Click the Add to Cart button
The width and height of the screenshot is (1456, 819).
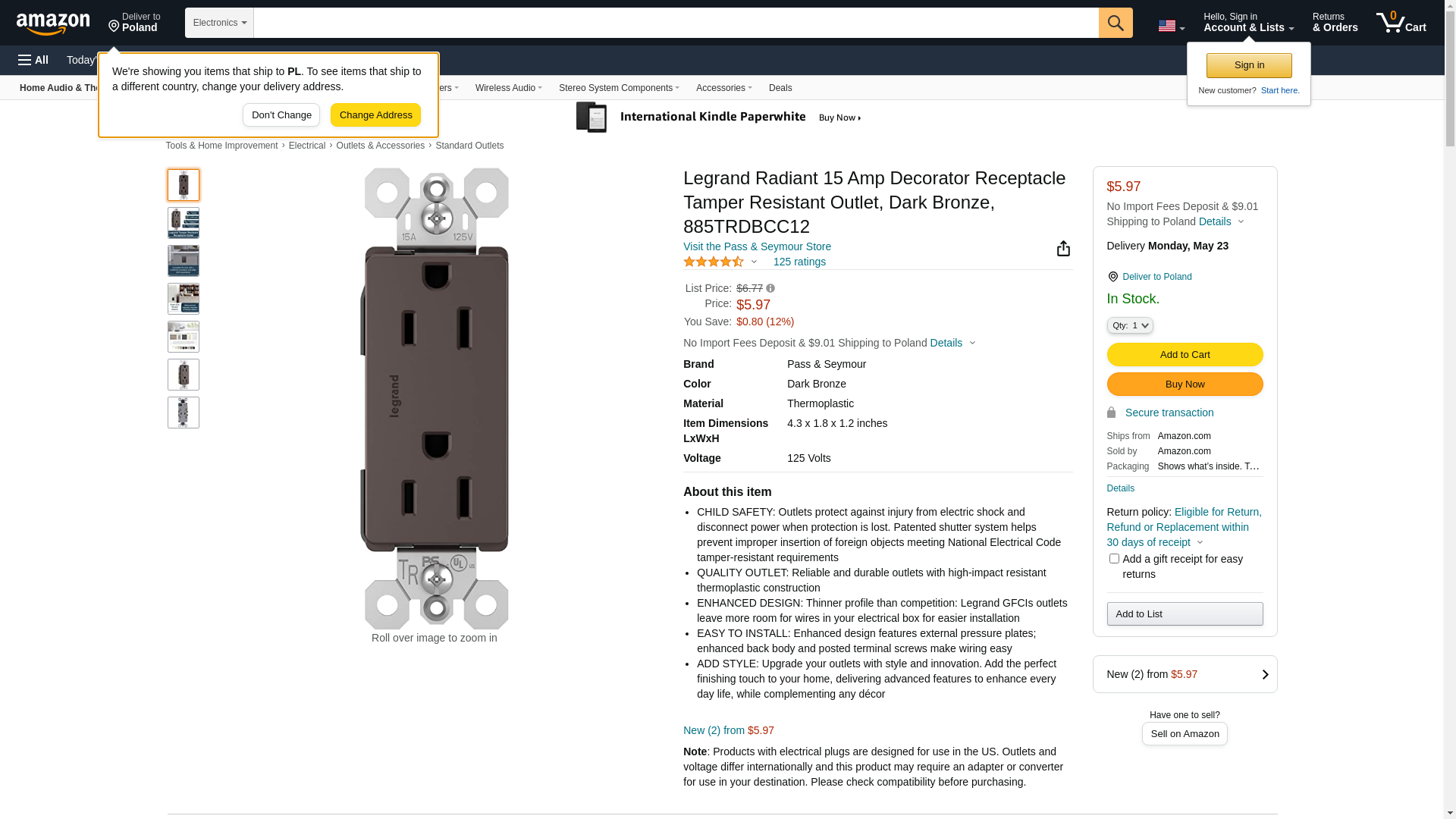click(x=1185, y=355)
